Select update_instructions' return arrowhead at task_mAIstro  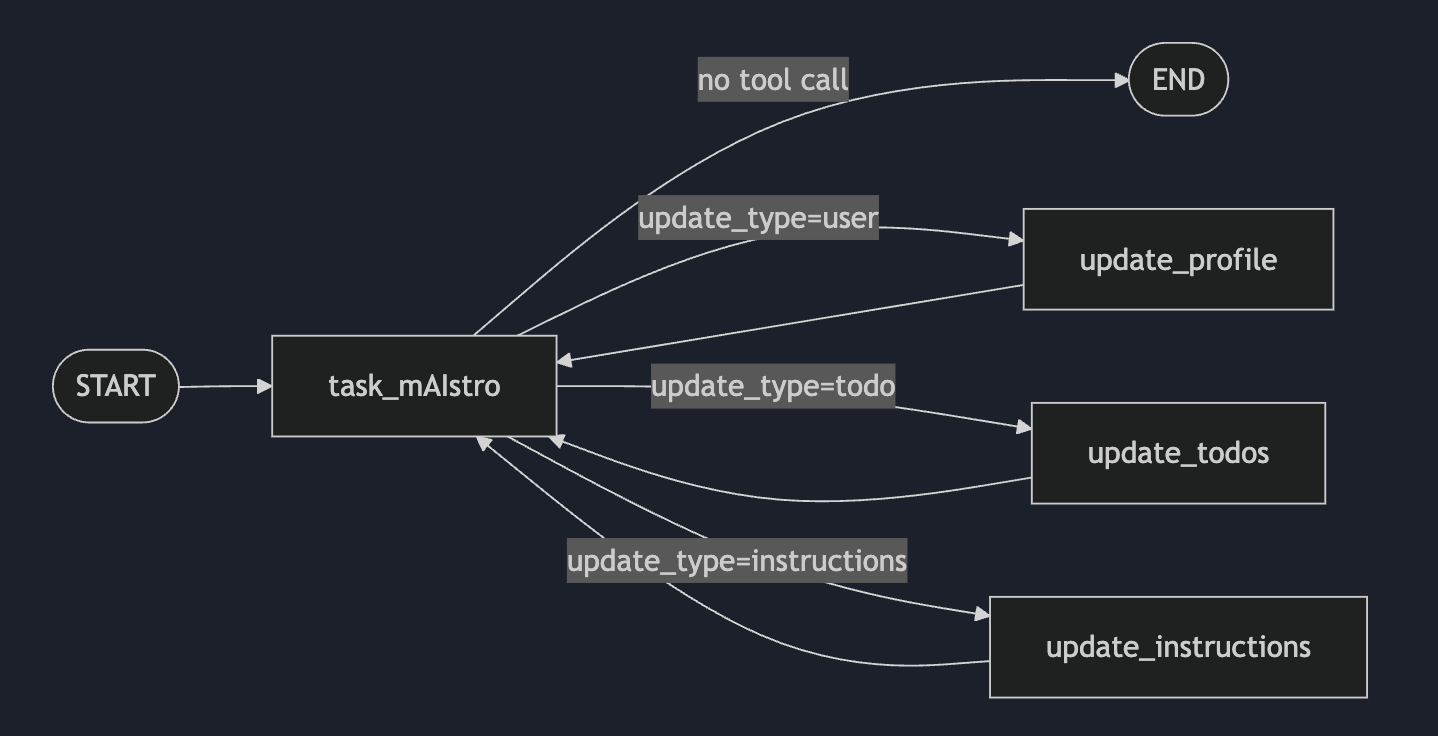[483, 443]
